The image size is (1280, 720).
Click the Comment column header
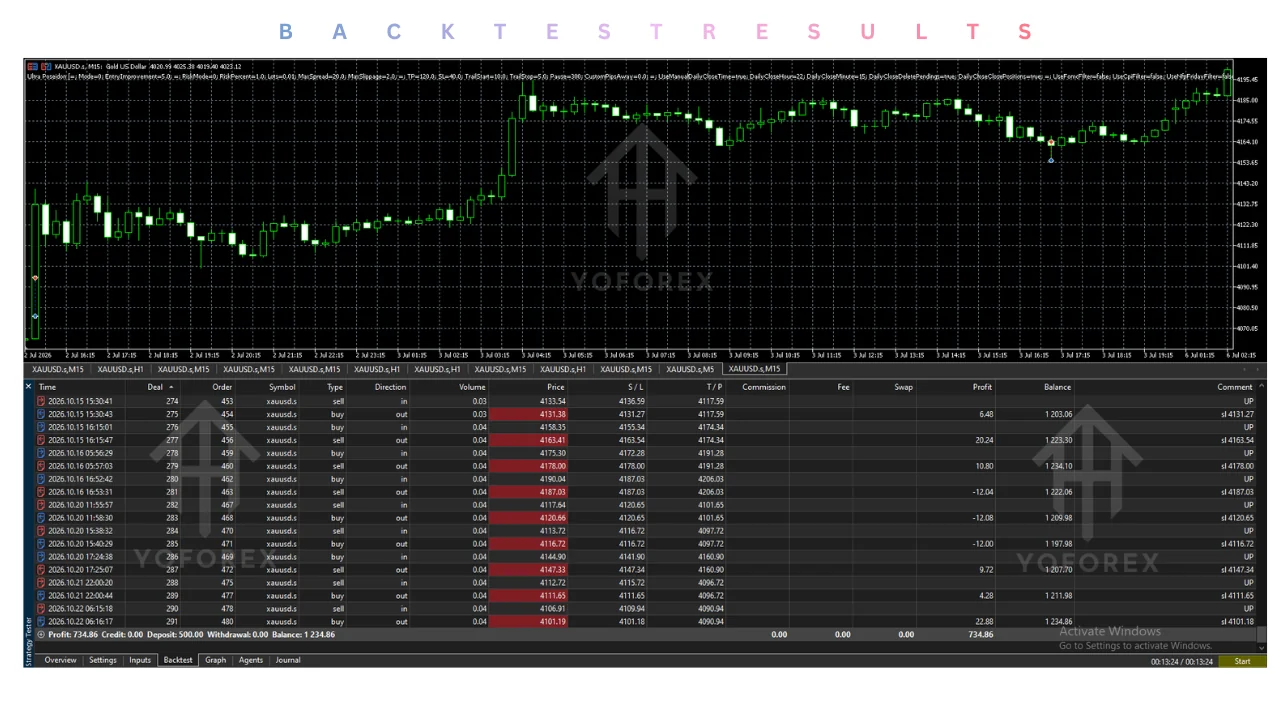pyautogui.click(x=1234, y=387)
